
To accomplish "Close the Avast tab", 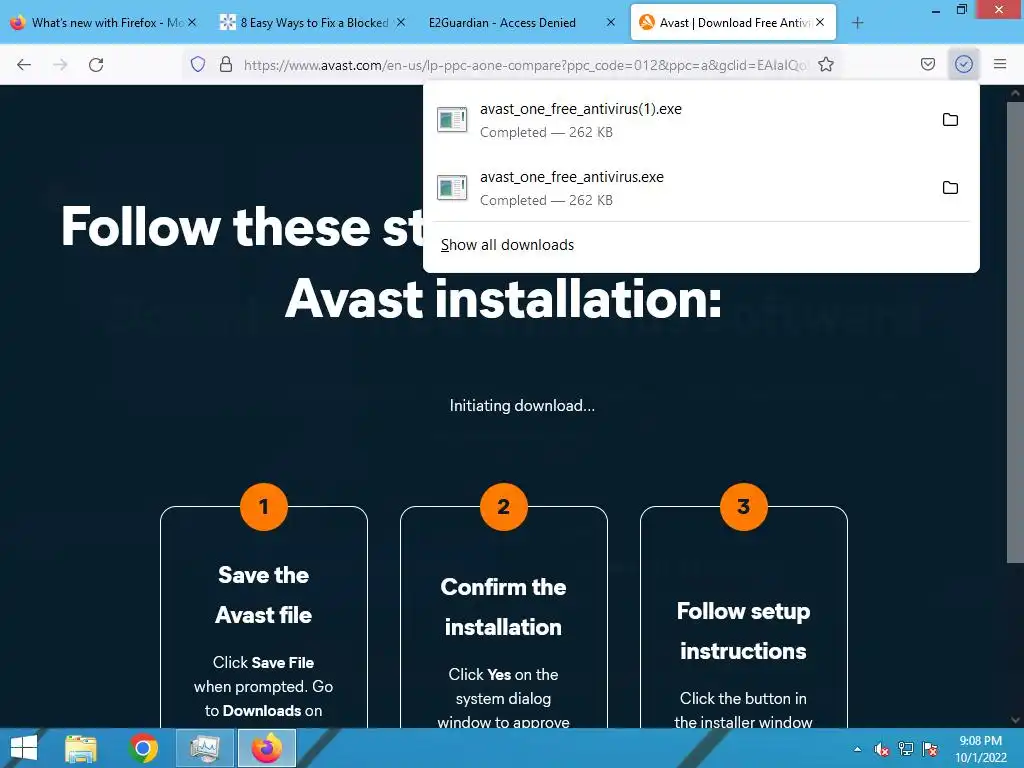I will (820, 22).
